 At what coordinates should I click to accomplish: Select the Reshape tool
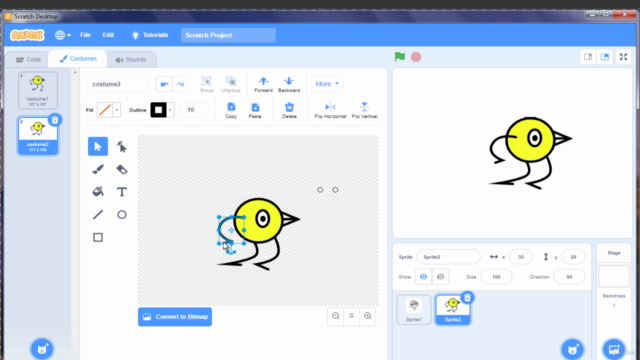point(122,147)
